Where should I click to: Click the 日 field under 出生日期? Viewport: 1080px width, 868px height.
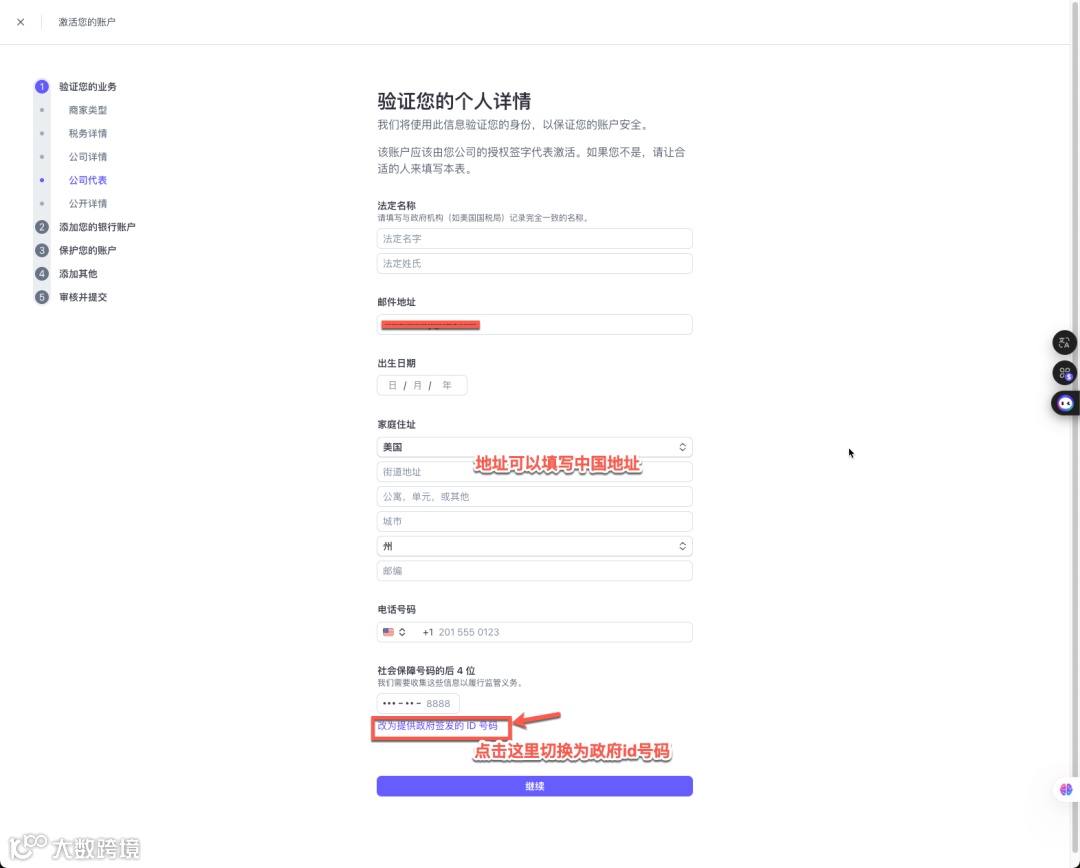(392, 385)
